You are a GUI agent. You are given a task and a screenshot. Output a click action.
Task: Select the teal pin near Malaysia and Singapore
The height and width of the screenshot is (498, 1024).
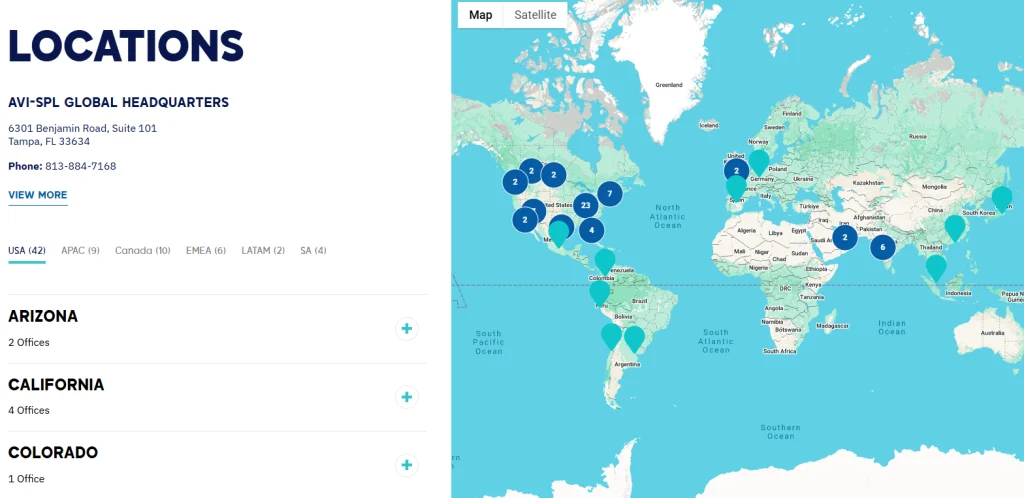click(x=936, y=267)
